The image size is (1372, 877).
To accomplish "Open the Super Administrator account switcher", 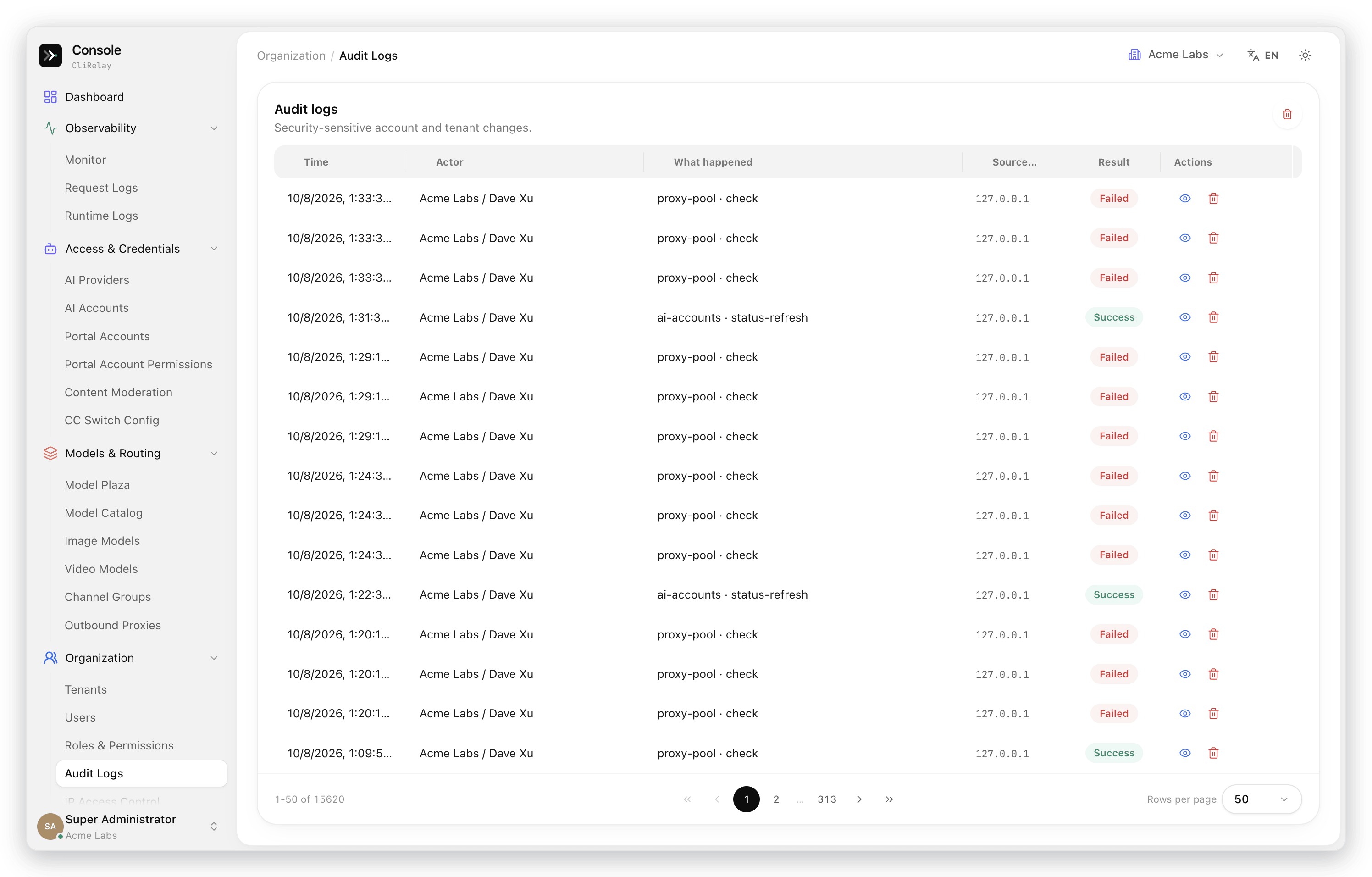I will point(214,826).
